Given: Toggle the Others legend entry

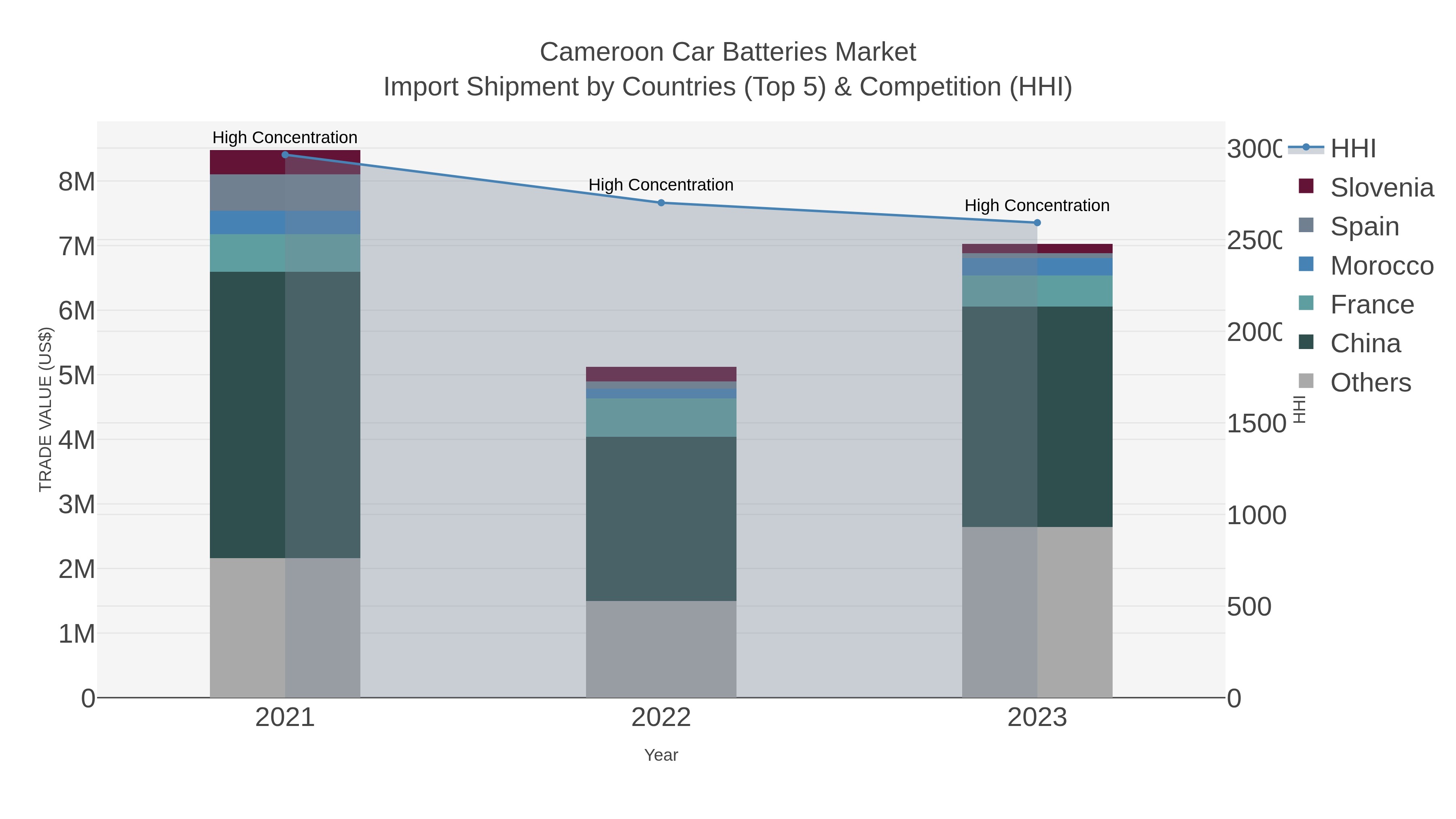Looking at the screenshot, I should [x=1355, y=383].
